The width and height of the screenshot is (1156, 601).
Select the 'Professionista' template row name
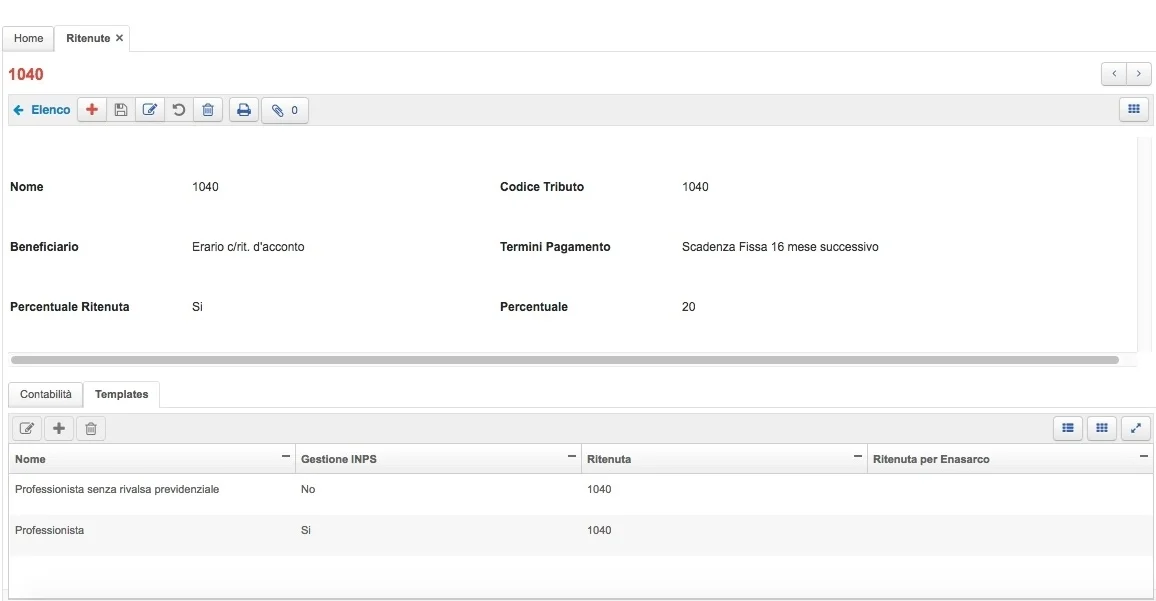click(49, 530)
